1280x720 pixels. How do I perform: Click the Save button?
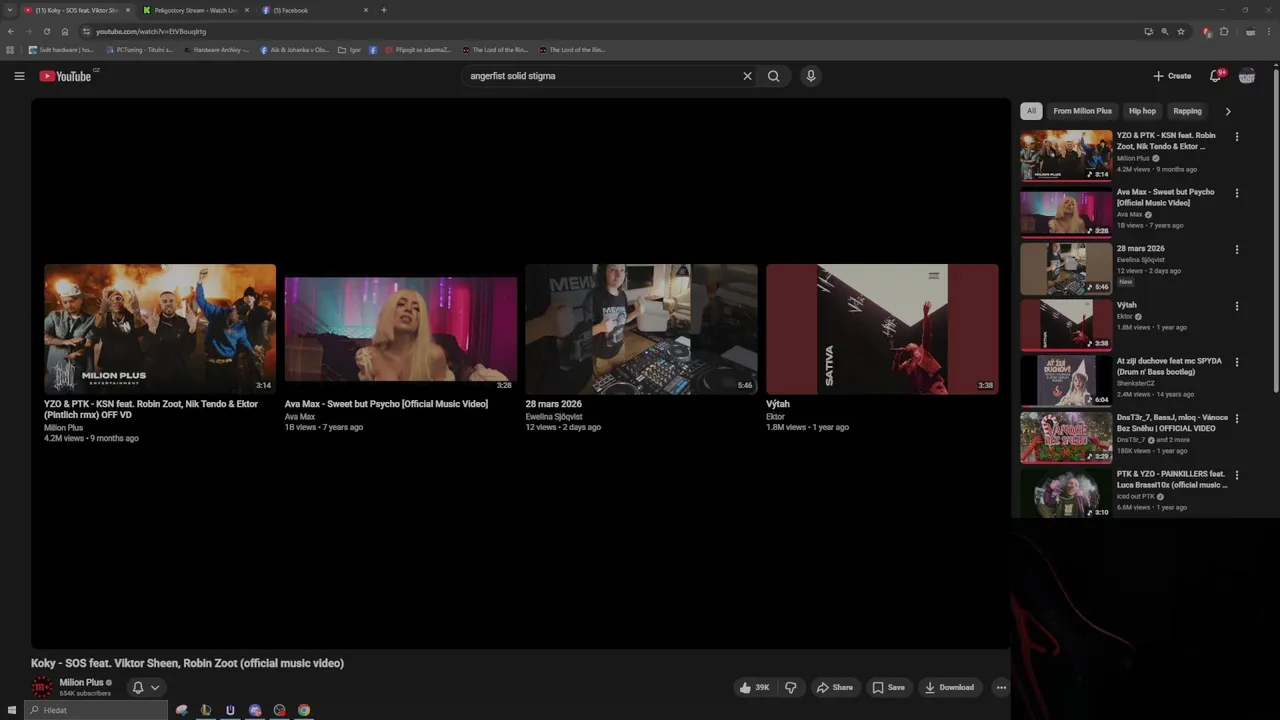(x=888, y=688)
